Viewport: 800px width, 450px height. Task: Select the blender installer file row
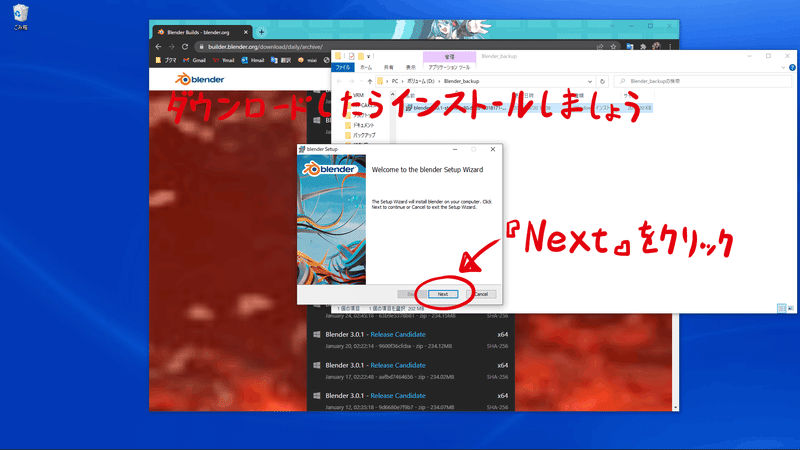(x=528, y=108)
